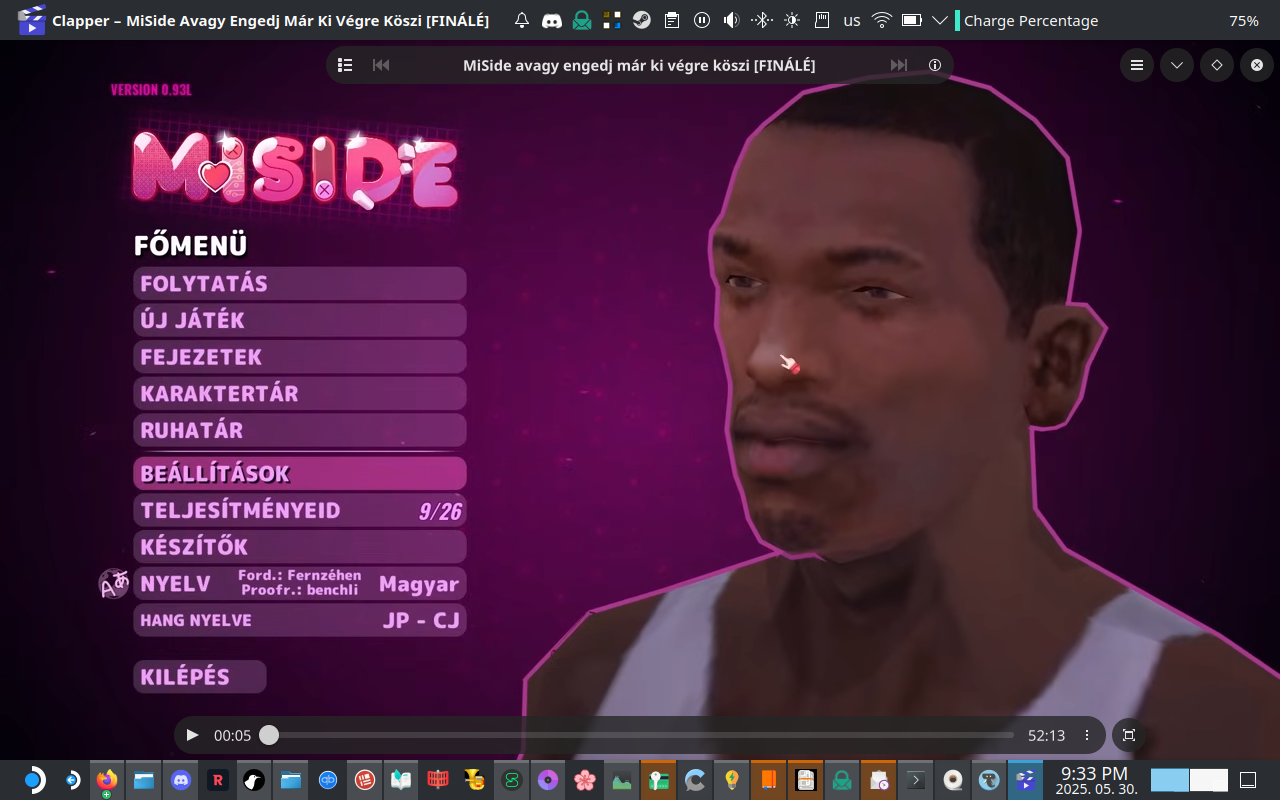Toggle fullscreen mode in Clapper
This screenshot has width=1280, height=800.
coord(1129,735)
